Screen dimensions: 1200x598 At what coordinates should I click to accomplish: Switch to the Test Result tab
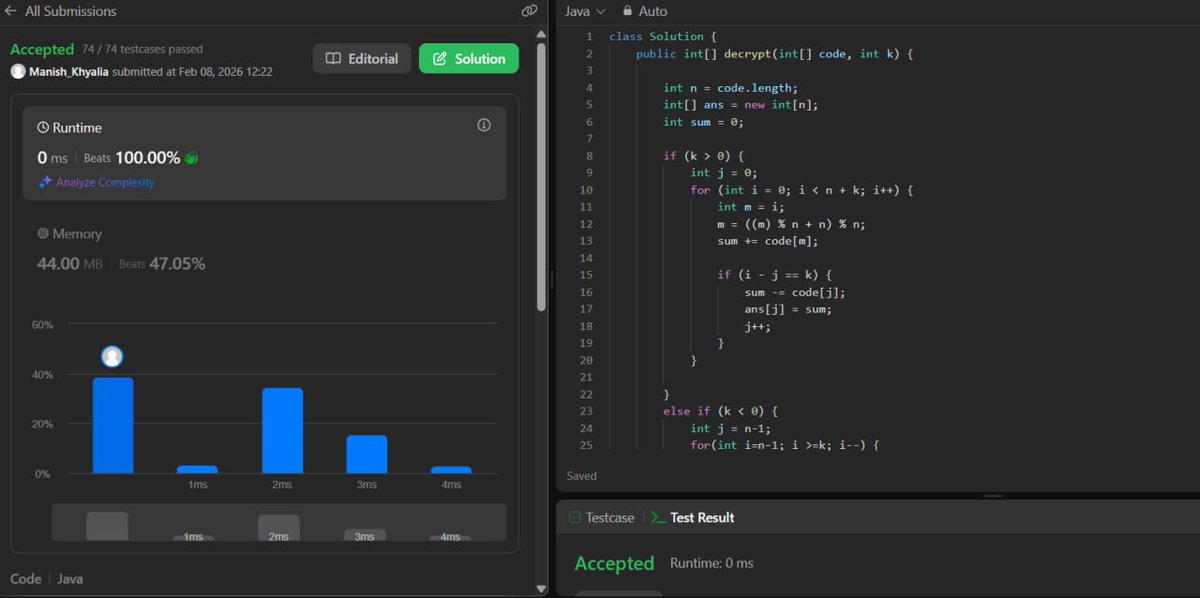click(692, 517)
